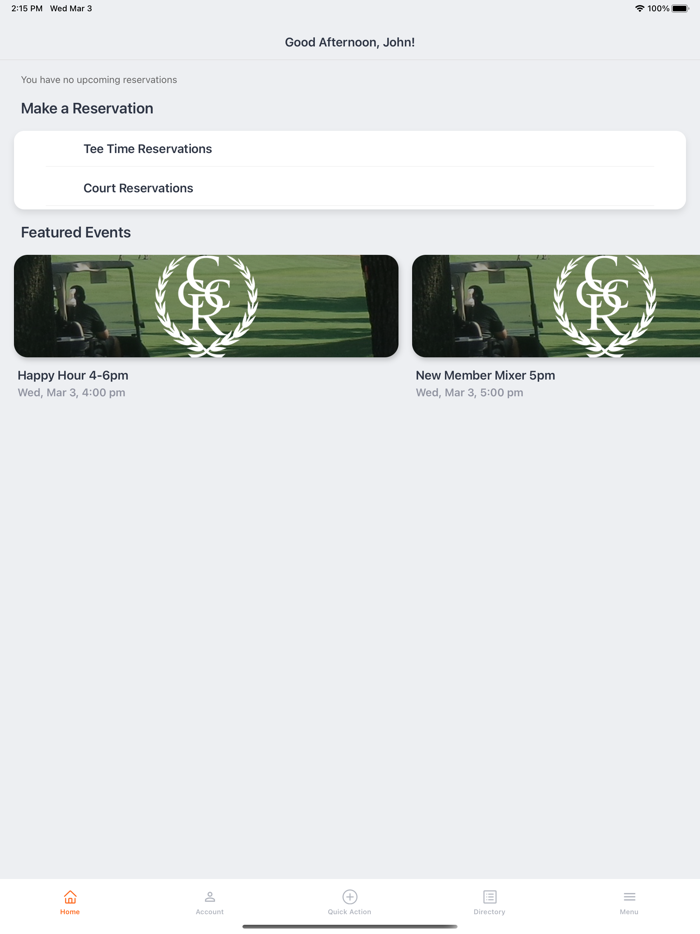The height and width of the screenshot is (934, 700).
Task: Select the New Member Mixer 5pm title
Action: click(x=486, y=375)
